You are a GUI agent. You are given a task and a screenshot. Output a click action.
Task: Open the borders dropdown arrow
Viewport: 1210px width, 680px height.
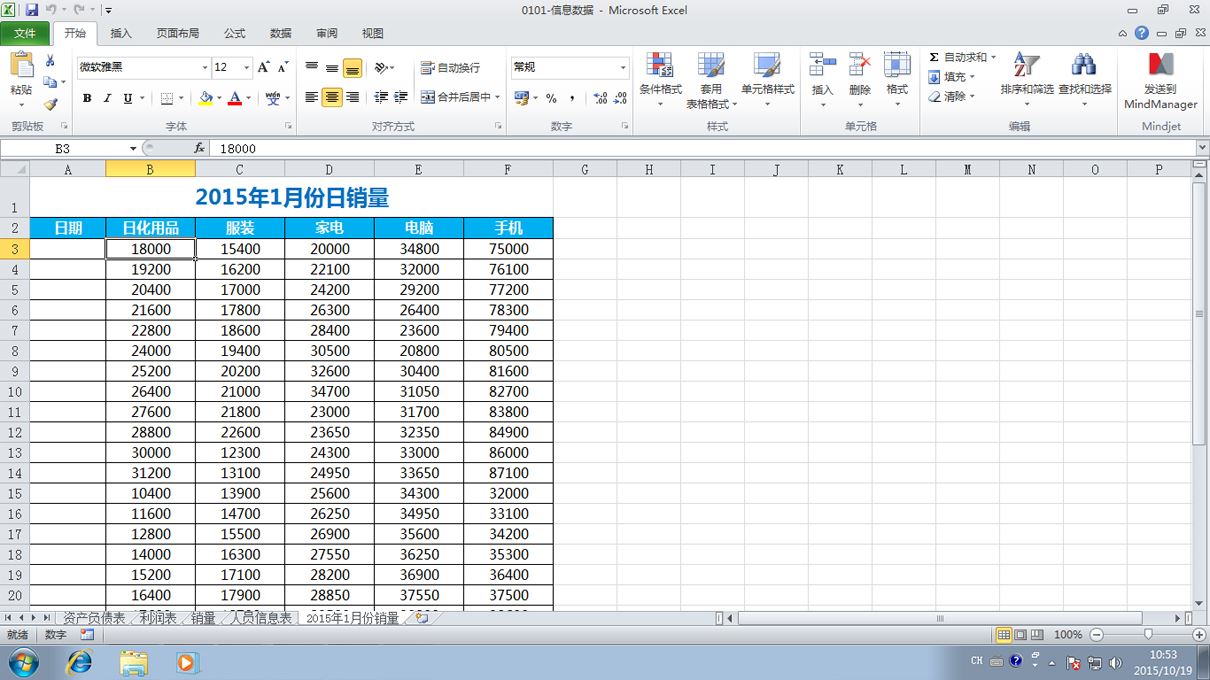pyautogui.click(x=181, y=98)
